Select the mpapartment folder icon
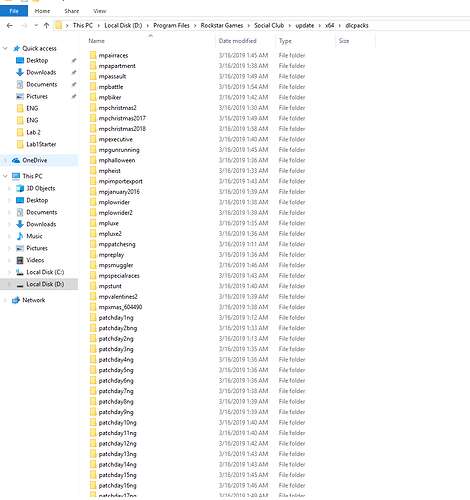 93,66
